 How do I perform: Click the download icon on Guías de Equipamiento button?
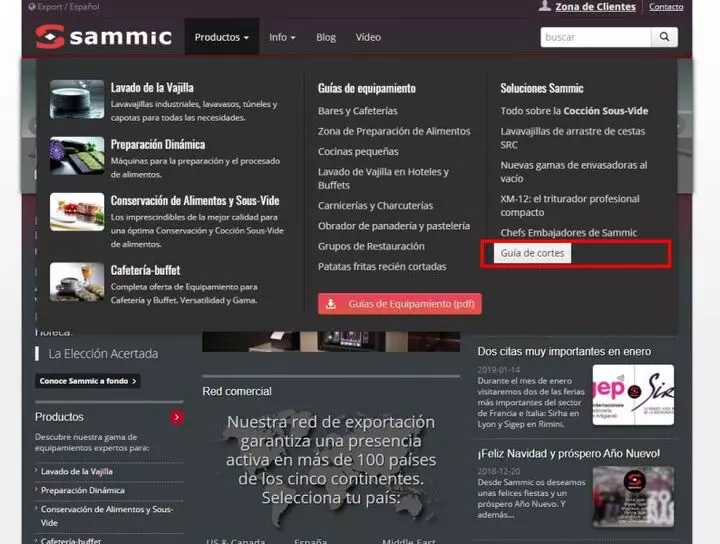coord(331,304)
